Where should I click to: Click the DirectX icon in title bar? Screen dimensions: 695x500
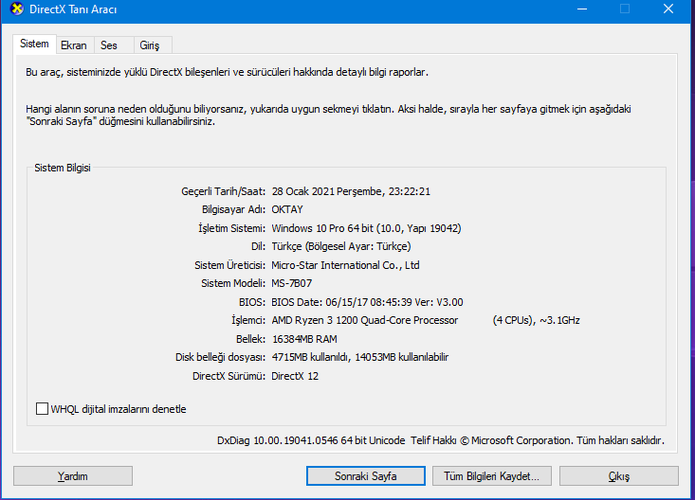[x=16, y=9]
